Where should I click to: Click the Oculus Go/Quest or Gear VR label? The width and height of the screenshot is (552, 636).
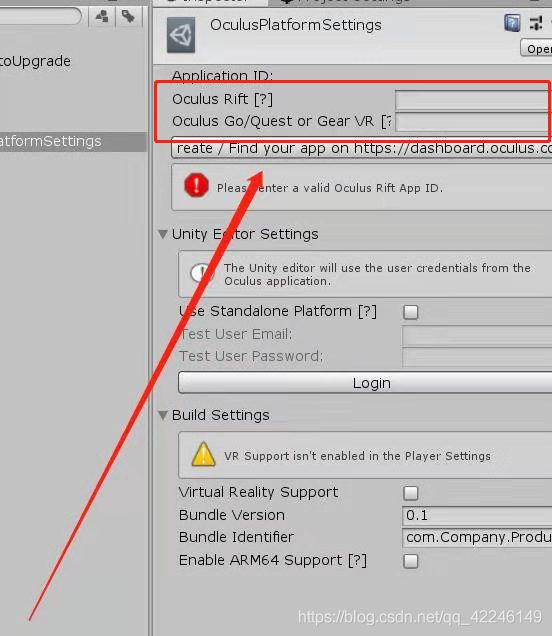282,121
